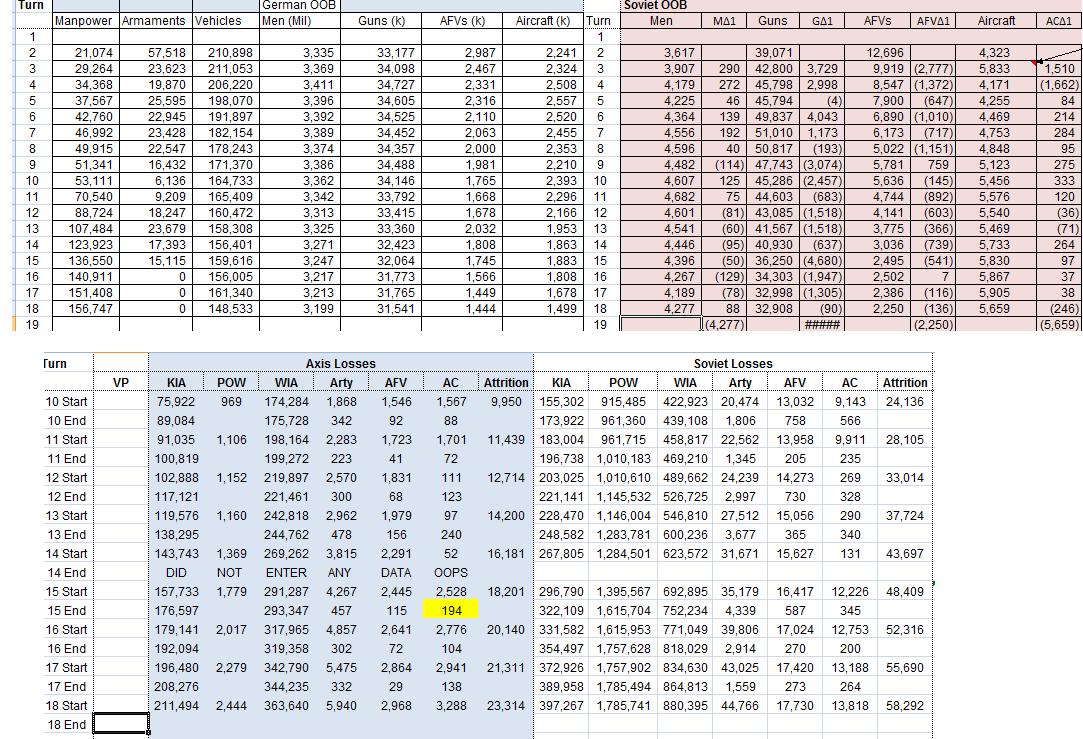Viewport: 1083px width, 739px height.
Task: Select Soviet WIA value 880,395
Action: [685, 706]
